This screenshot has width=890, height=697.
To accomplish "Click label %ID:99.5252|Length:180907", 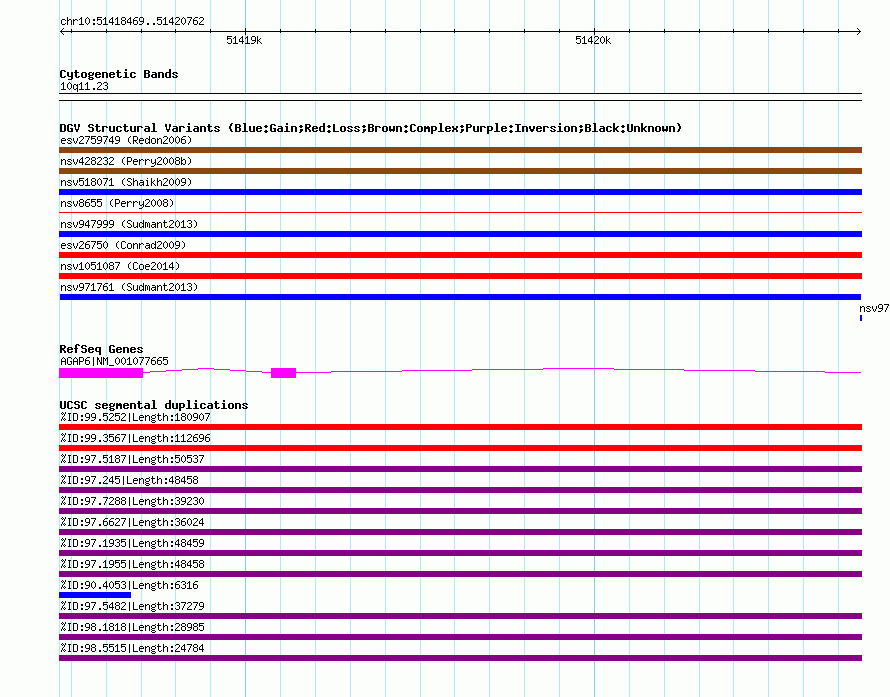I will point(135,417).
